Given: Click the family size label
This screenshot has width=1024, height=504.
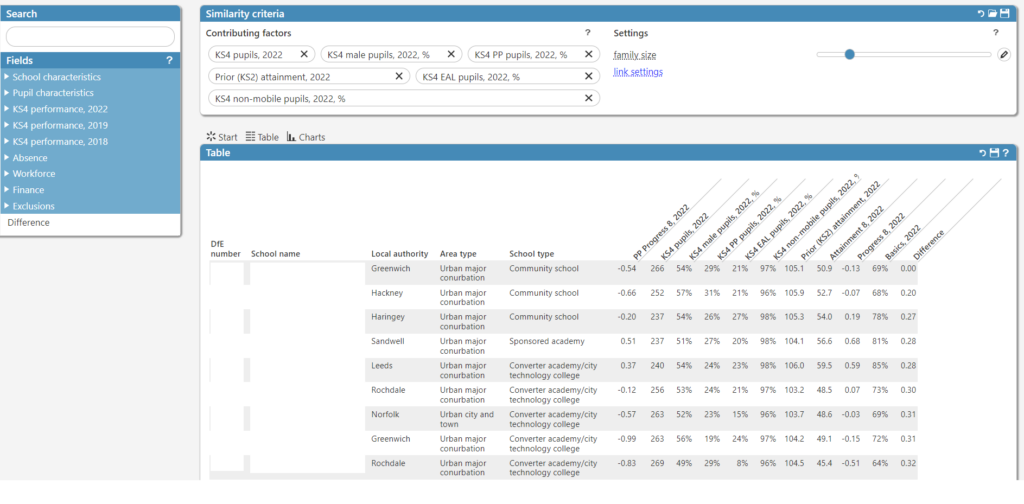Looking at the screenshot, I should click(635, 55).
